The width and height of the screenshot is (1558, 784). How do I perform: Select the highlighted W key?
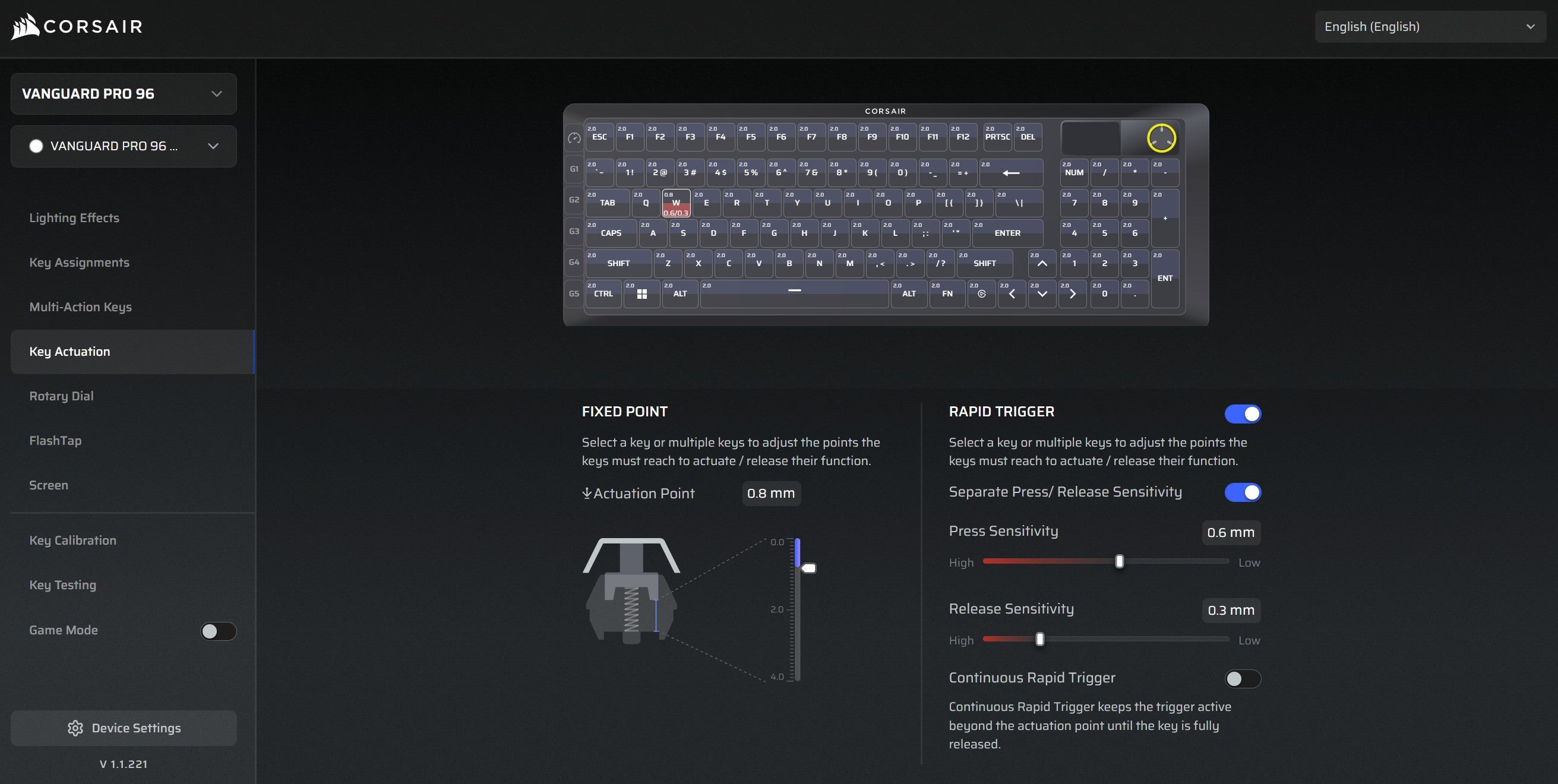click(x=675, y=203)
